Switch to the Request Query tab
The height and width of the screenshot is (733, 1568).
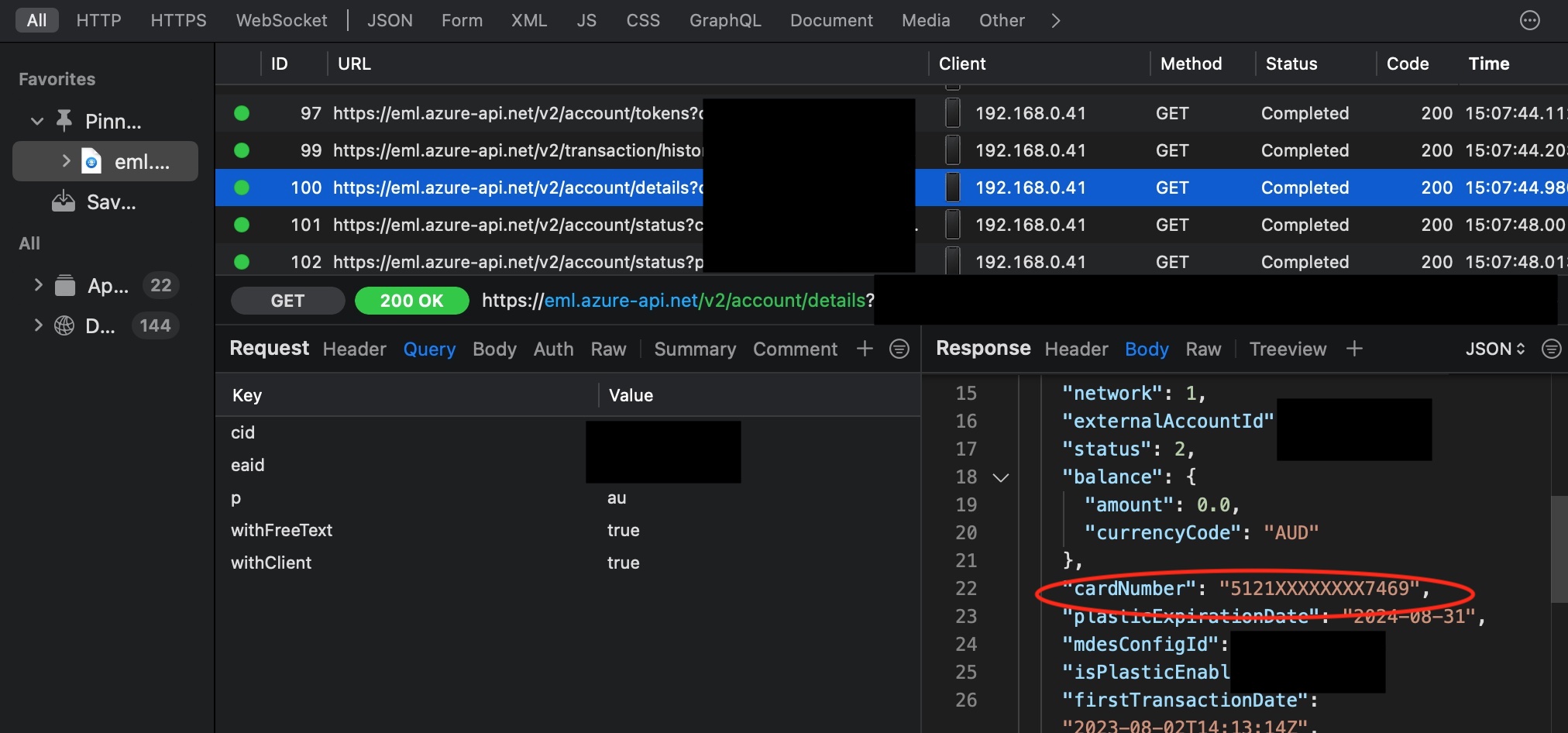click(429, 349)
